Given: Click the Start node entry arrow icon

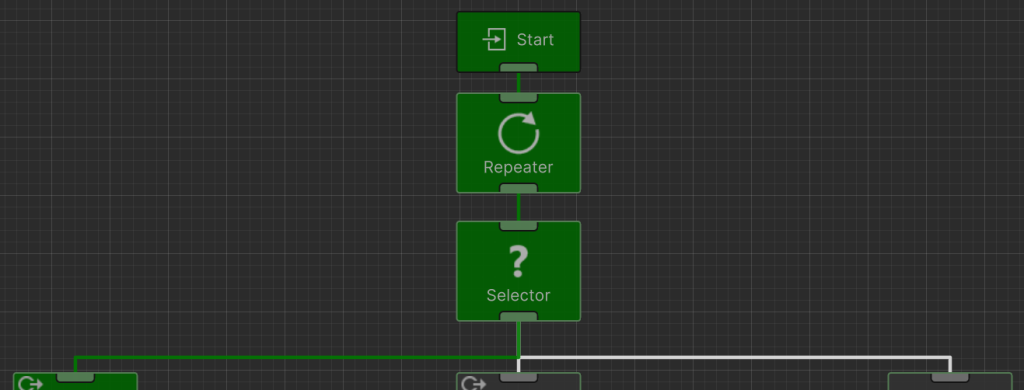Looking at the screenshot, I should [x=494, y=40].
